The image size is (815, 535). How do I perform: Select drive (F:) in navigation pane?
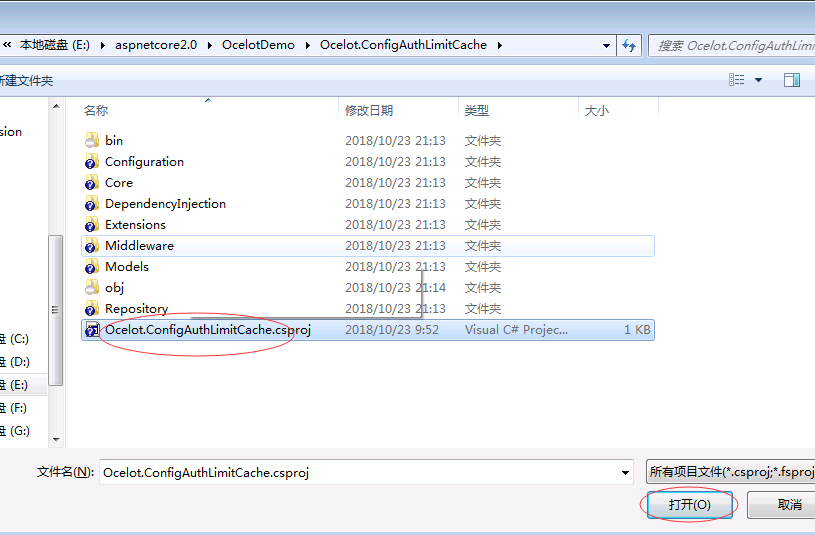coord(15,408)
